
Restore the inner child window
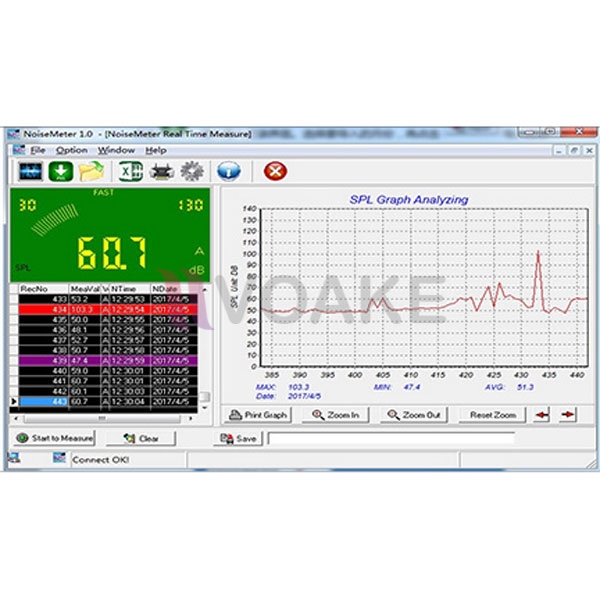tap(574, 150)
